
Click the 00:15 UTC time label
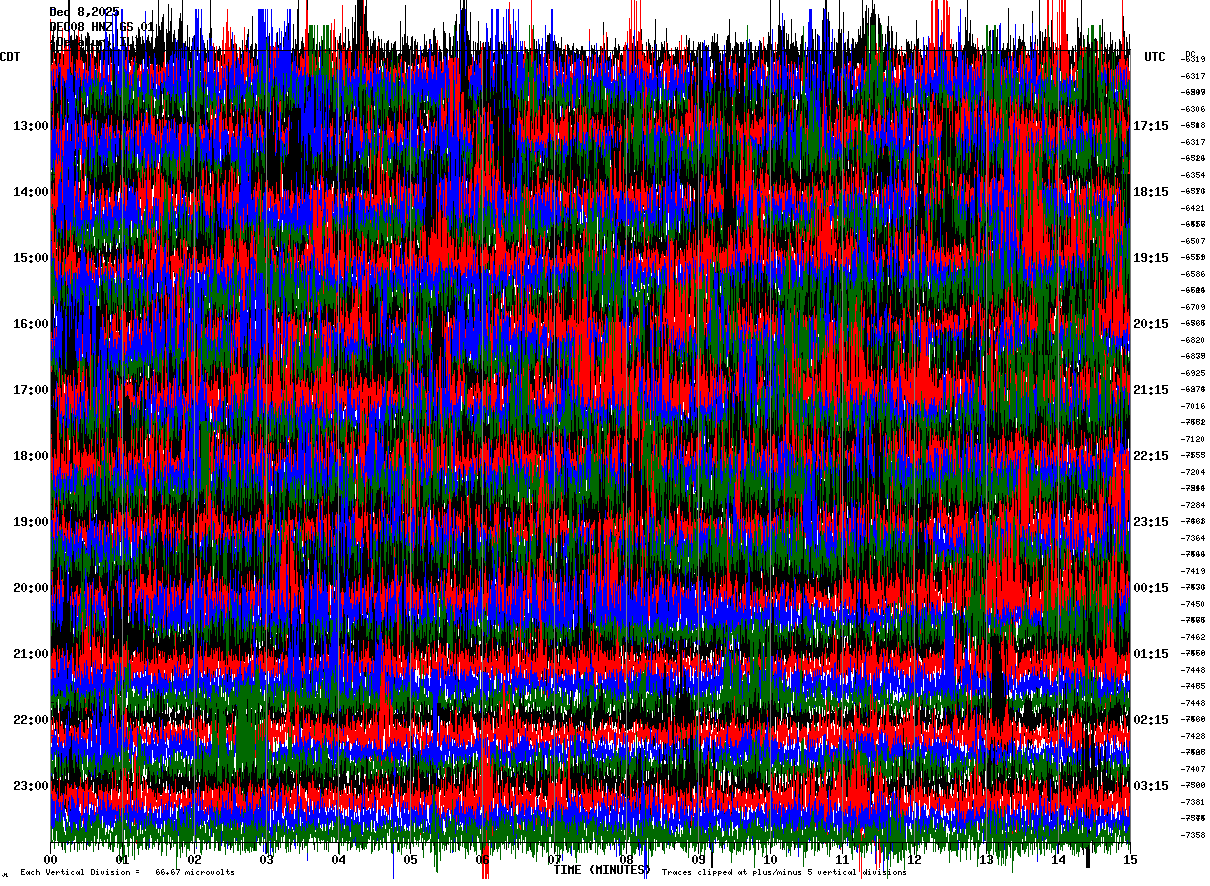point(1151,588)
